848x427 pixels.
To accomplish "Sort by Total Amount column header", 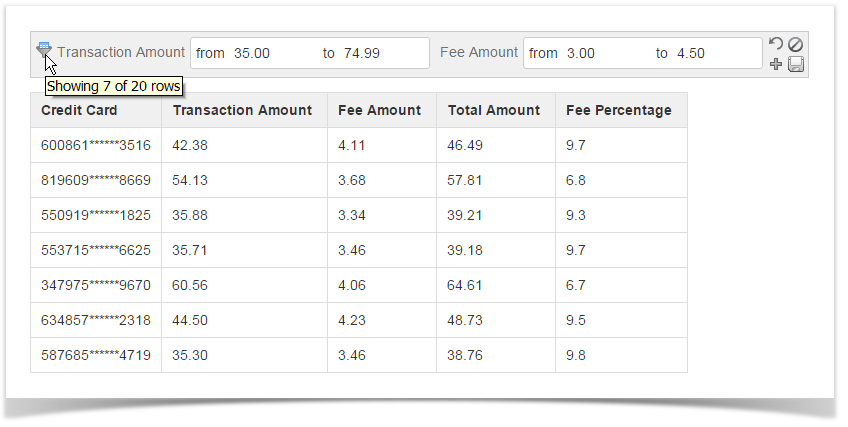I will coord(493,110).
